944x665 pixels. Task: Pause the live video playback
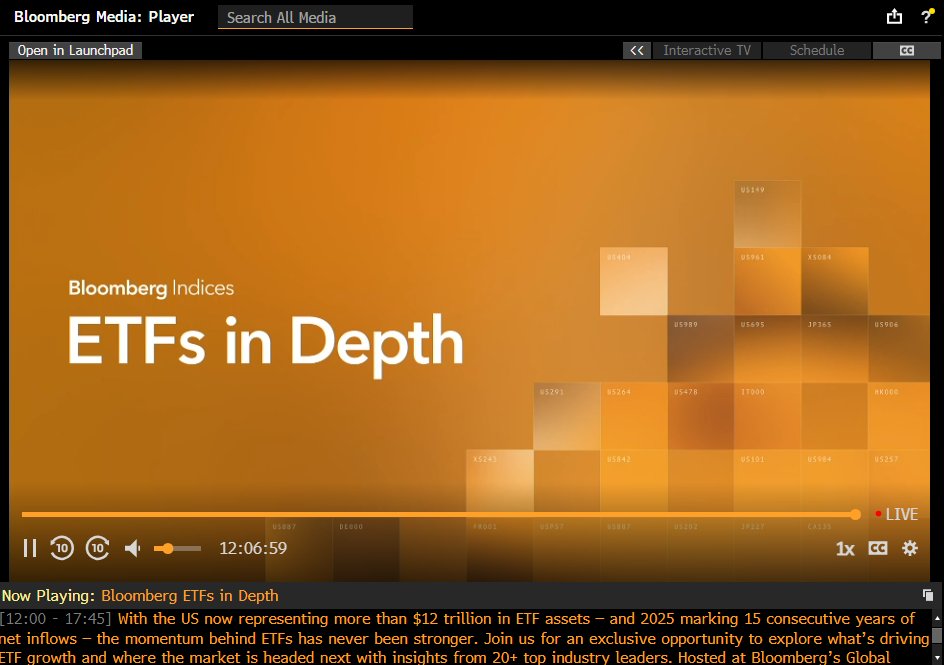[30, 548]
